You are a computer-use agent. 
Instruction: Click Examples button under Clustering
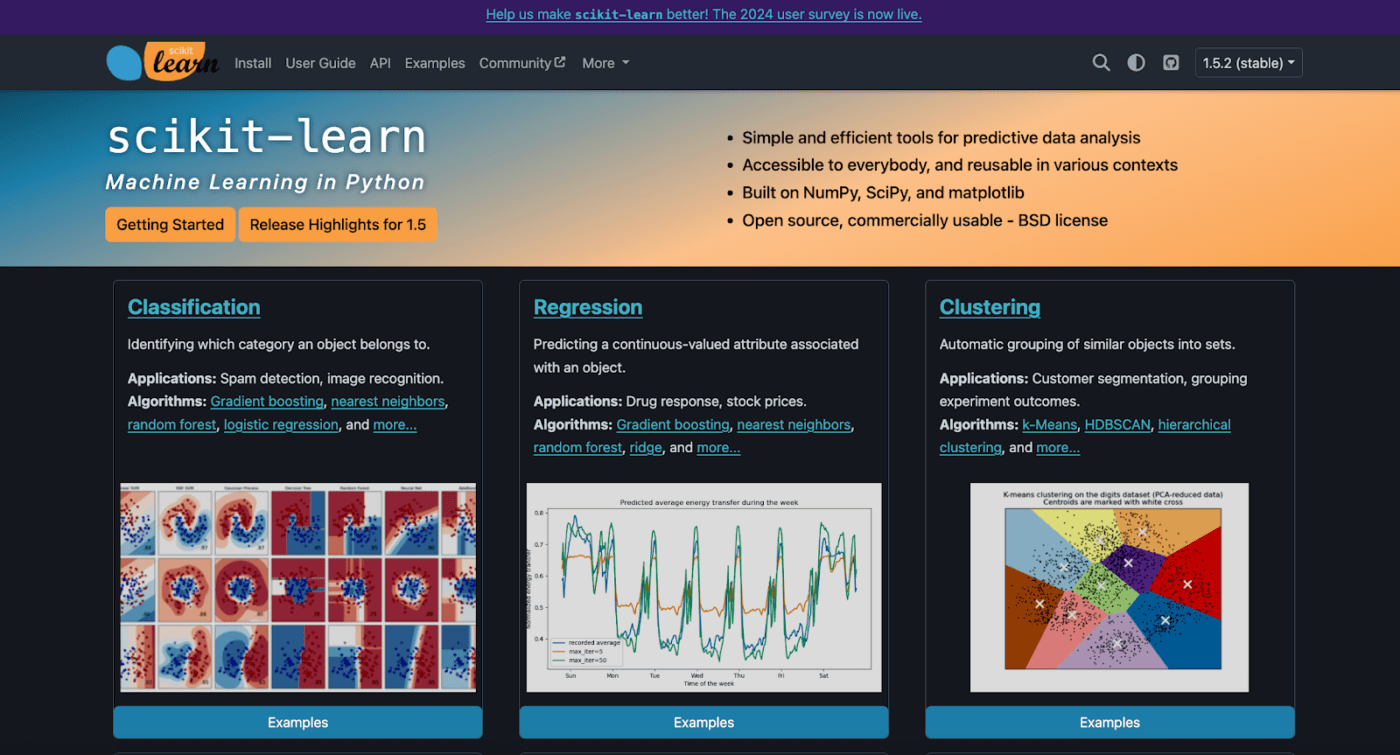(1110, 722)
